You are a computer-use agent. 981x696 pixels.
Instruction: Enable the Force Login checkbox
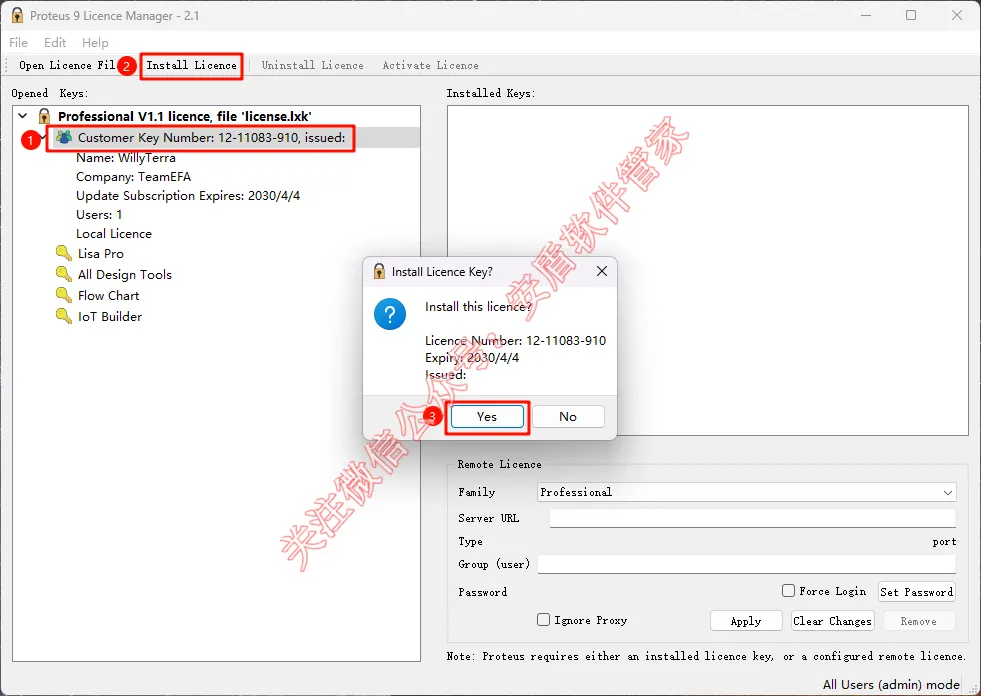pyautogui.click(x=788, y=591)
